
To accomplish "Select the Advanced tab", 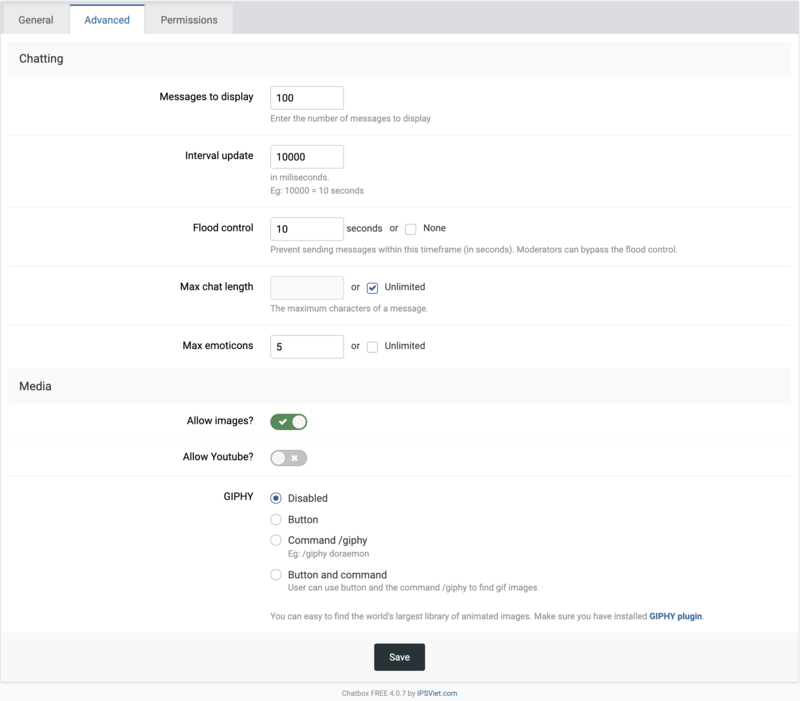I will tap(107, 20).
